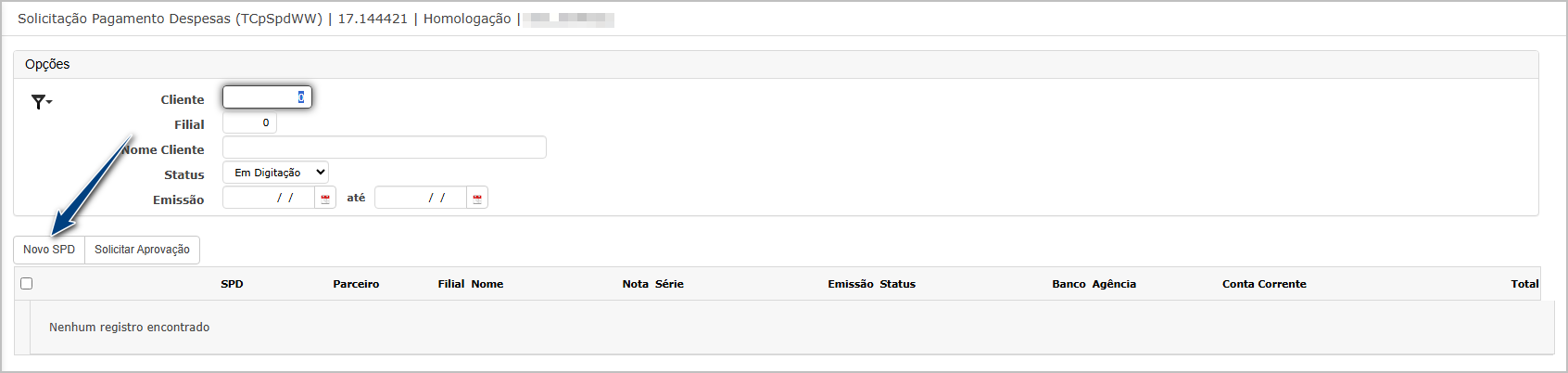Open calendar picker for Emissão start date
The image size is (1568, 373).
click(x=325, y=198)
